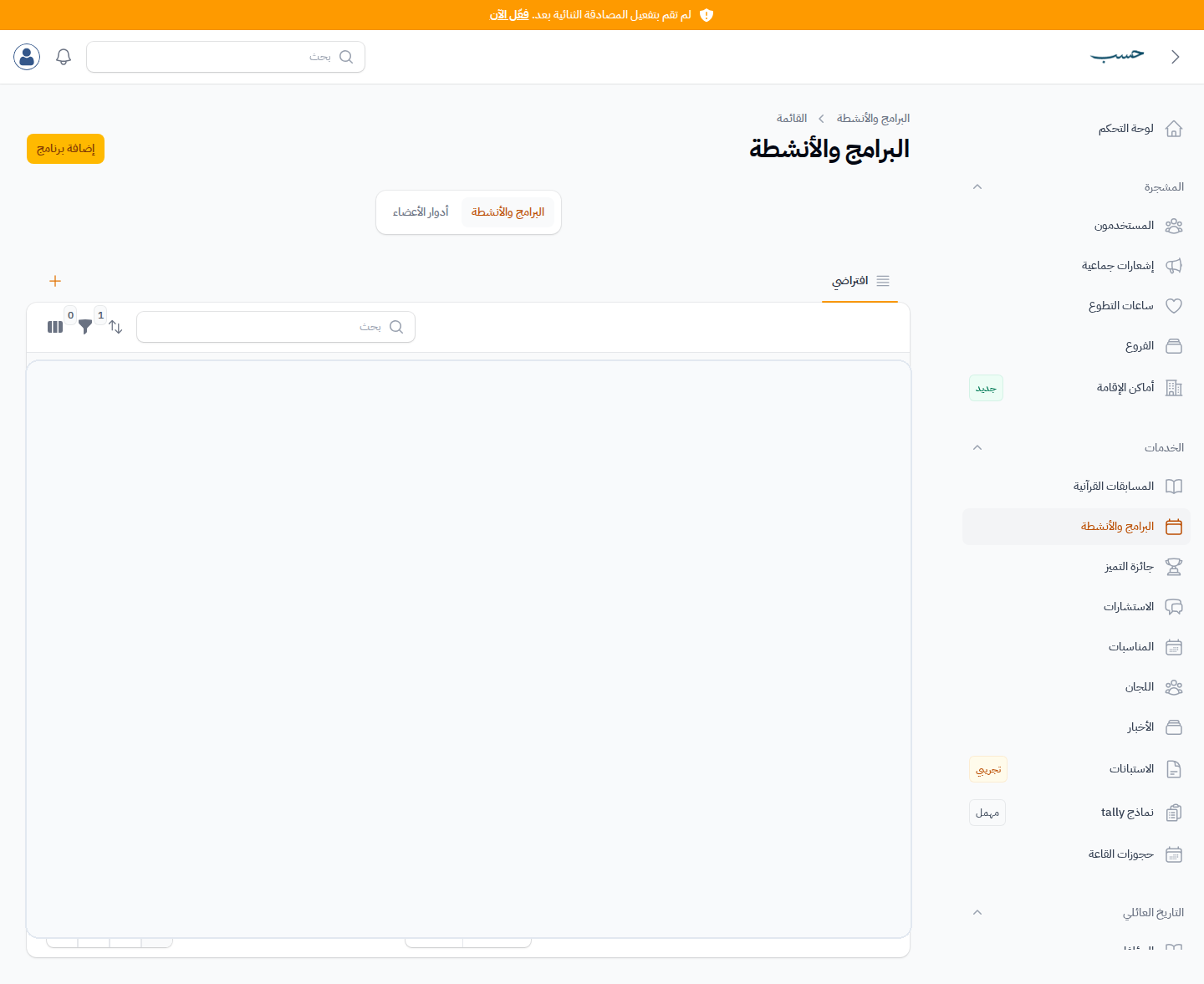The width and height of the screenshot is (1204, 984).
Task: Open حجوزات القاعة calendar icon
Action: (x=1174, y=854)
